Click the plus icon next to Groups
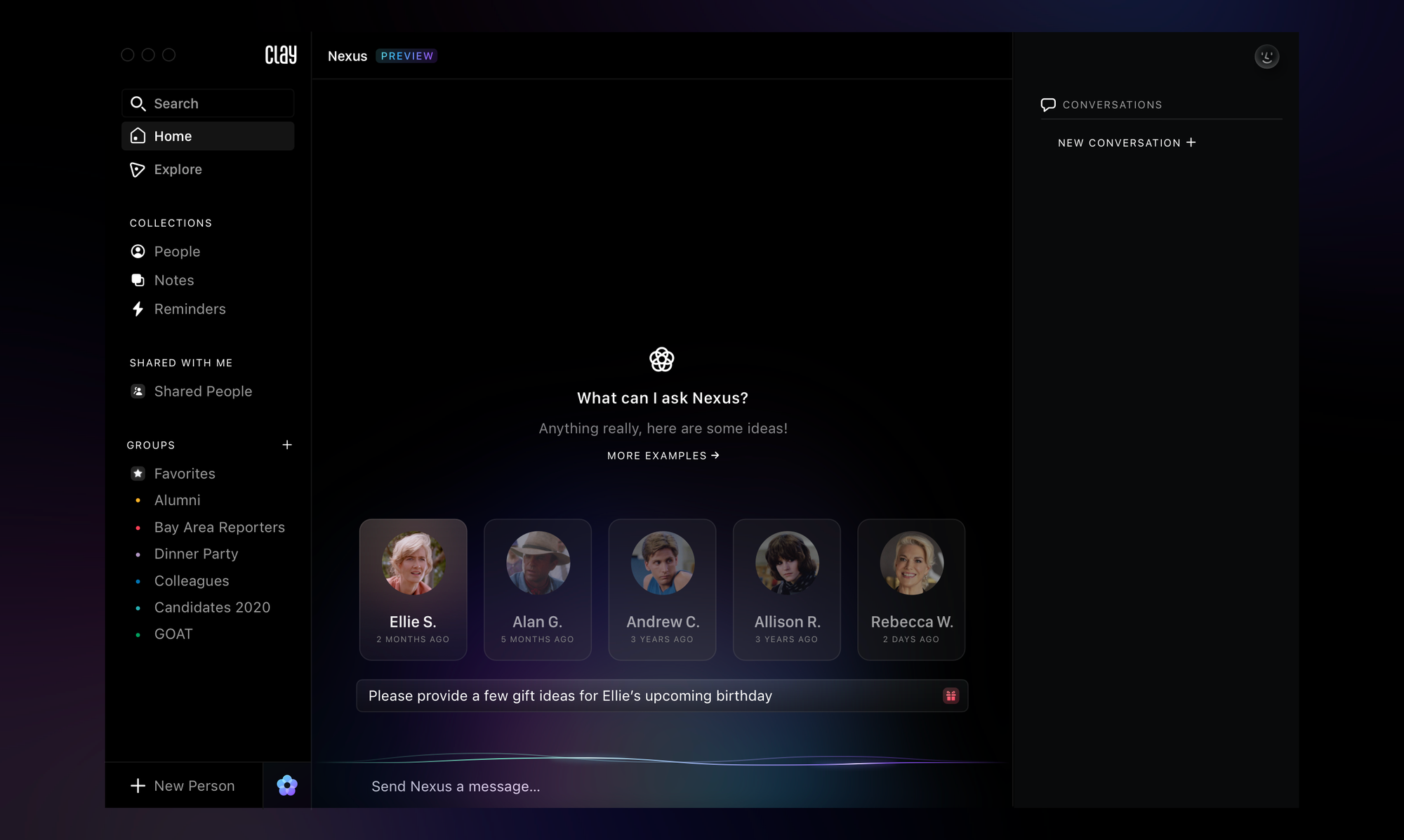 click(287, 445)
